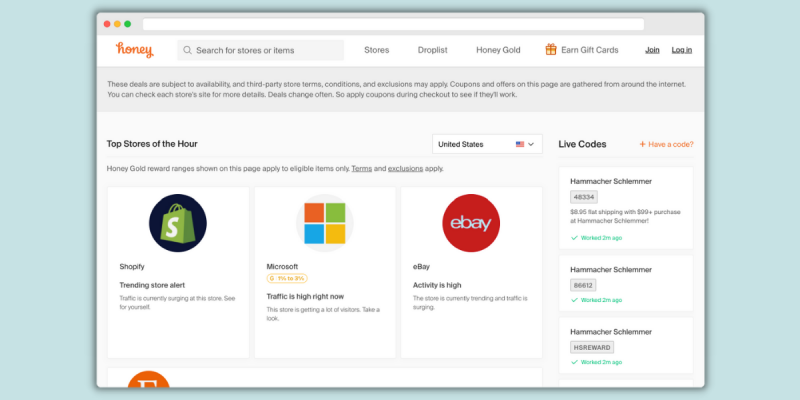Click the $8.95 flat shipping description
The image size is (800, 400).
point(626,216)
